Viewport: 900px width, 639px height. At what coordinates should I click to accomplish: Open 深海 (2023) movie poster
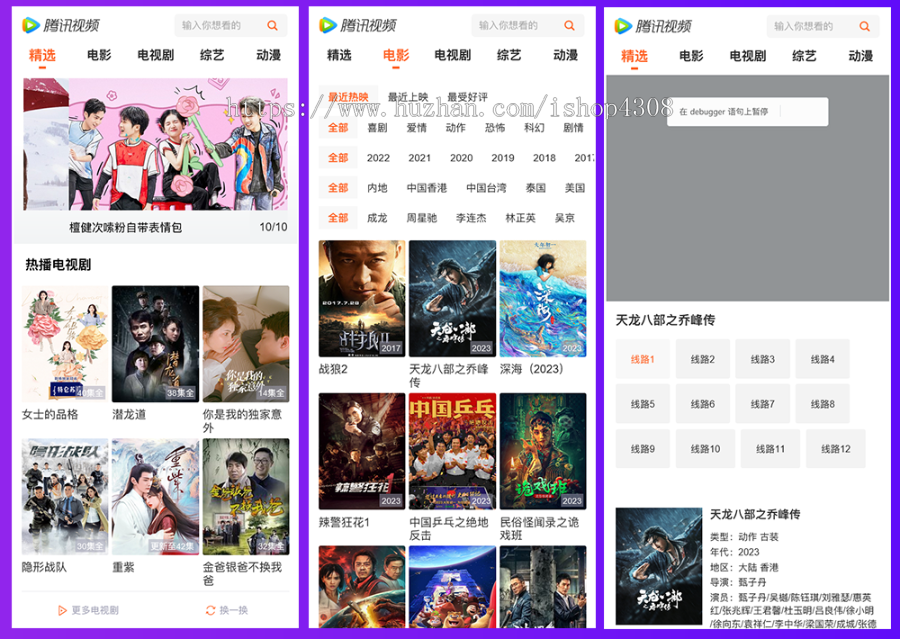(x=543, y=299)
